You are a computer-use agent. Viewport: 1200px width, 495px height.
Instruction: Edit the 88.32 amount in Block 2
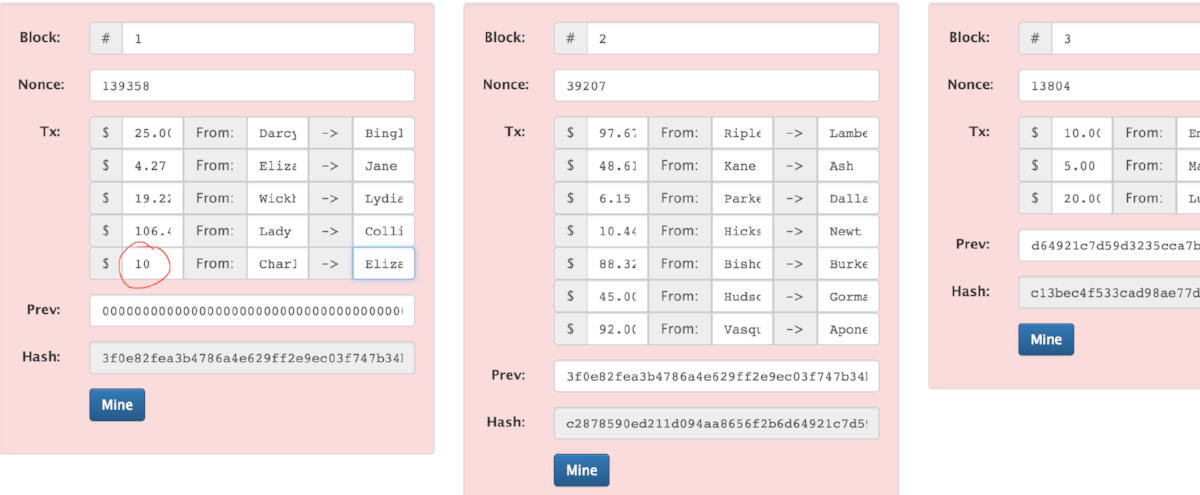tap(618, 264)
